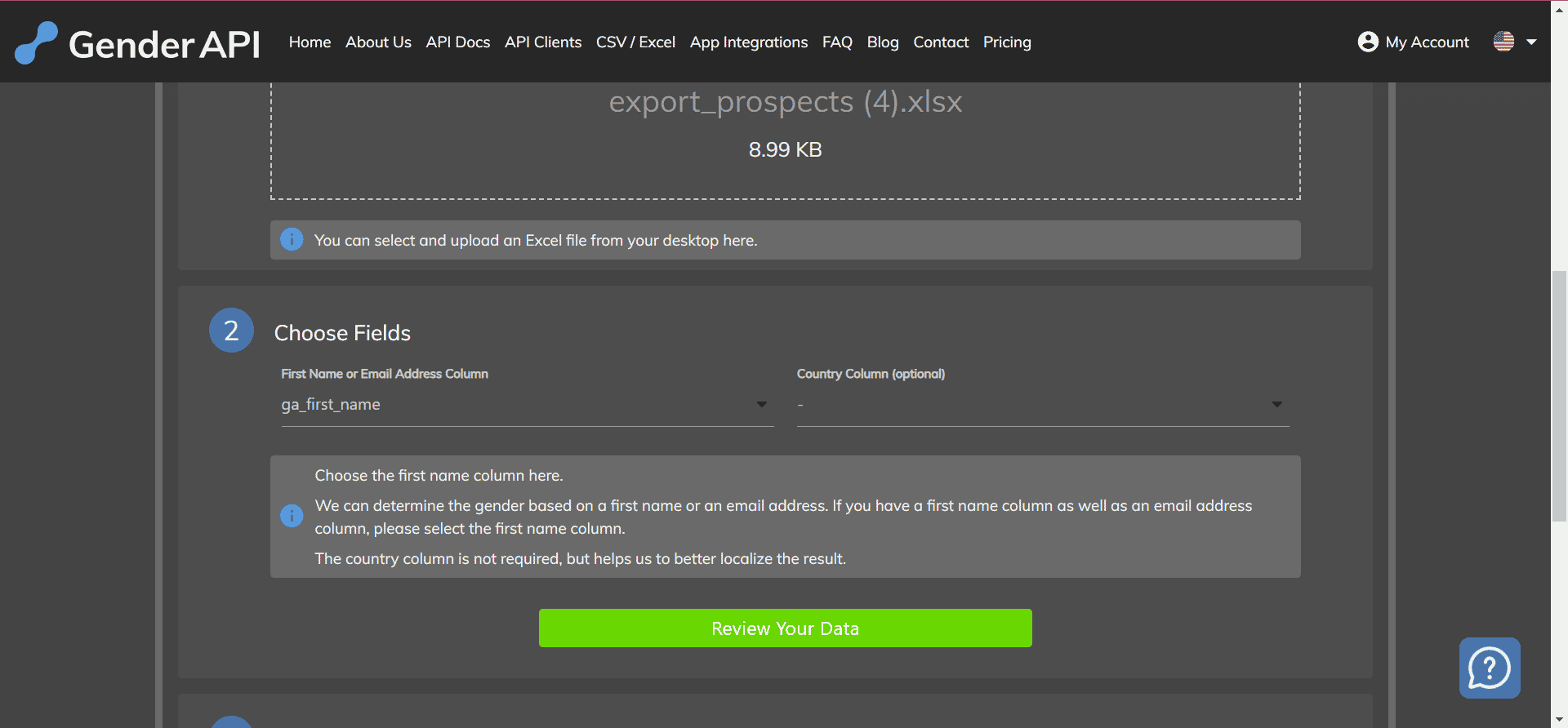The width and height of the screenshot is (1568, 728).
Task: Open the help chat widget icon
Action: coord(1489,668)
